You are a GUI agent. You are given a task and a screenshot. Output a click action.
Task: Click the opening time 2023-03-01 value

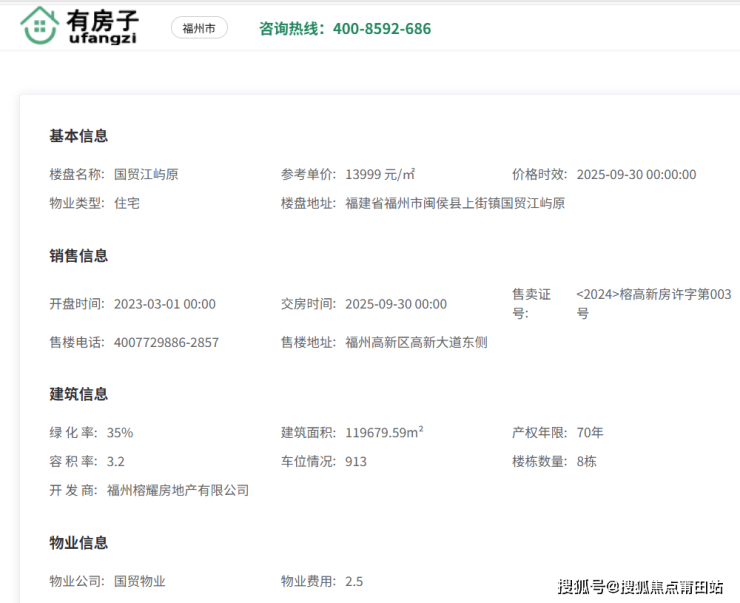tap(164, 304)
